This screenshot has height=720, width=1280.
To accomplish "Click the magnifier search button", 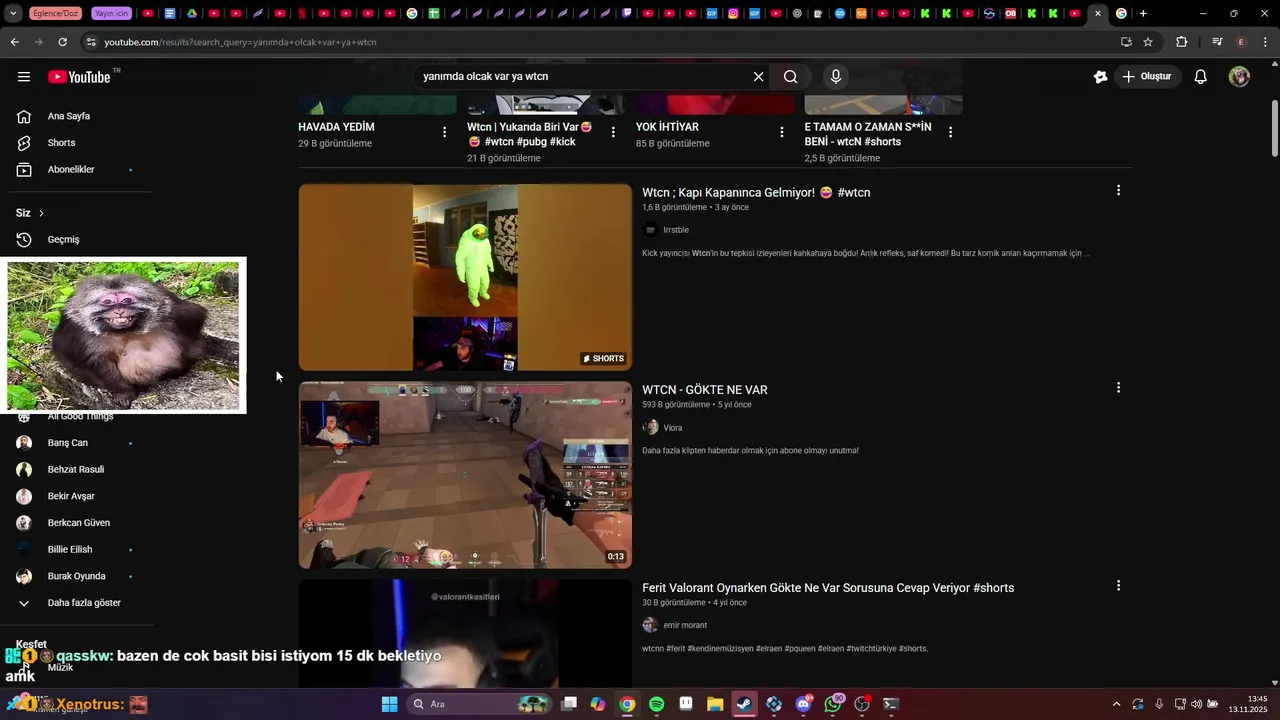I will pos(790,77).
